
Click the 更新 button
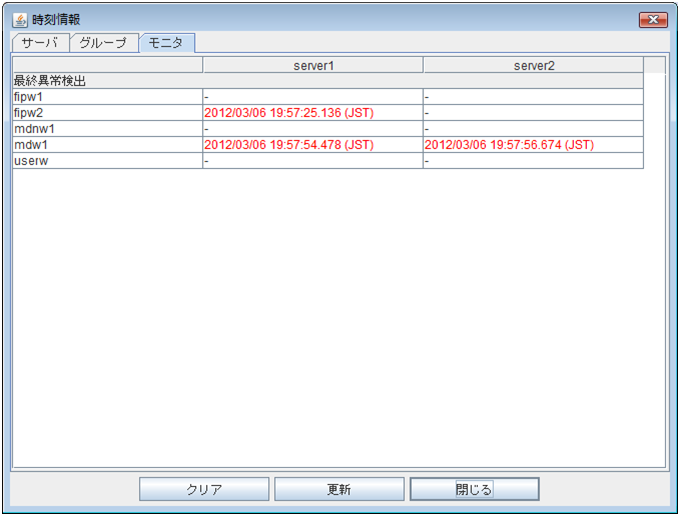click(339, 489)
